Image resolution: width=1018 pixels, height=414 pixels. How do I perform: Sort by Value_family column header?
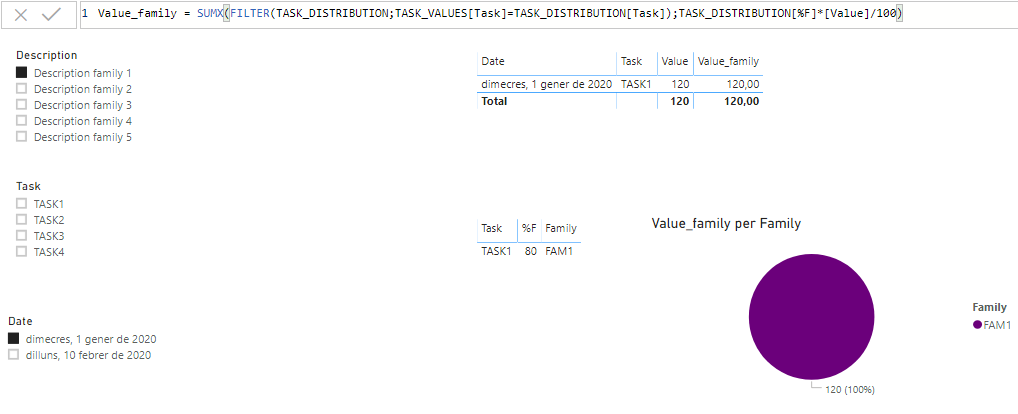click(x=728, y=62)
